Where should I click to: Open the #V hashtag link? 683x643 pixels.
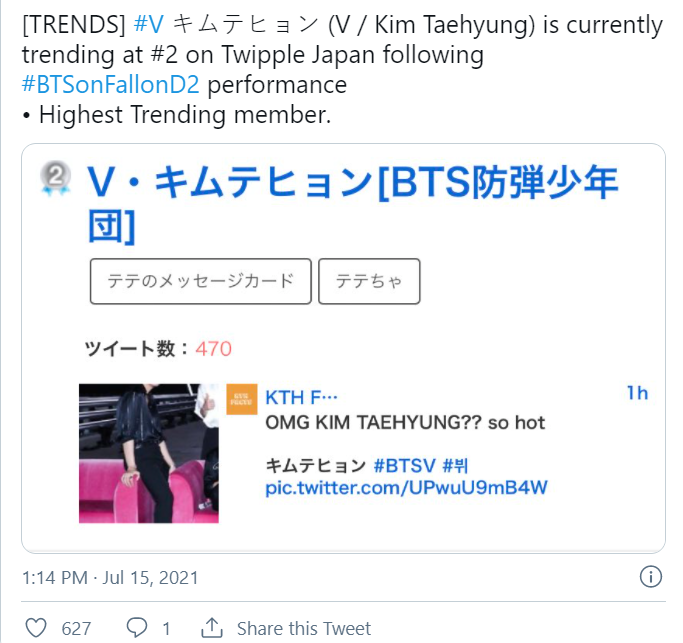tap(149, 24)
